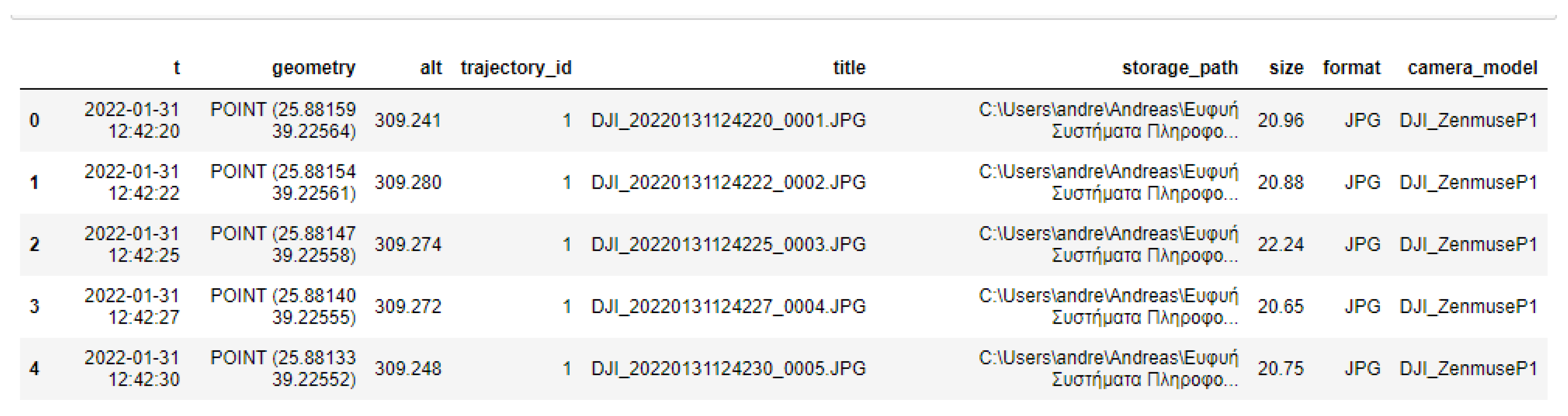Click the size column header
Screen dimensions: 1568x416
tap(1285, 68)
